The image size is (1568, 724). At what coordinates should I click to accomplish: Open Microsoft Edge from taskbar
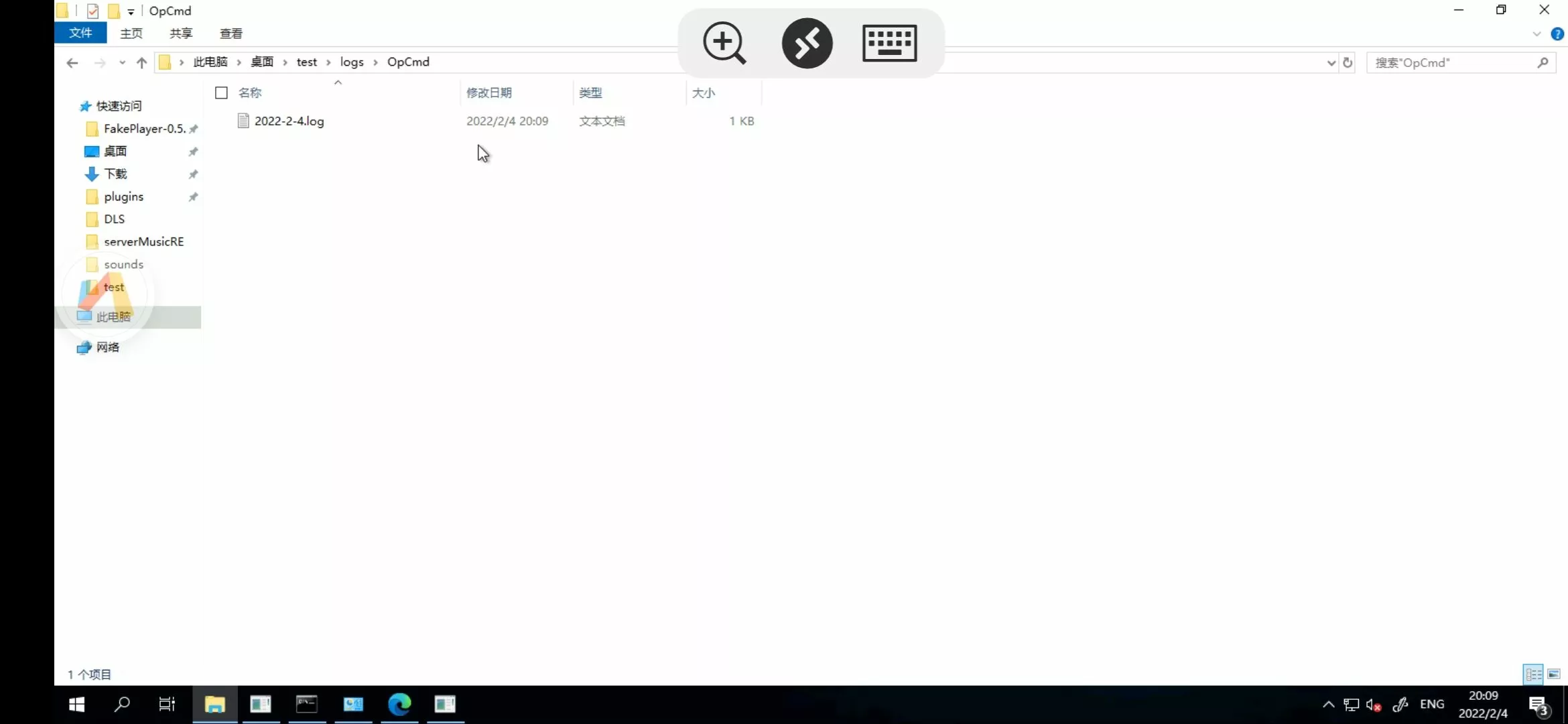point(399,705)
